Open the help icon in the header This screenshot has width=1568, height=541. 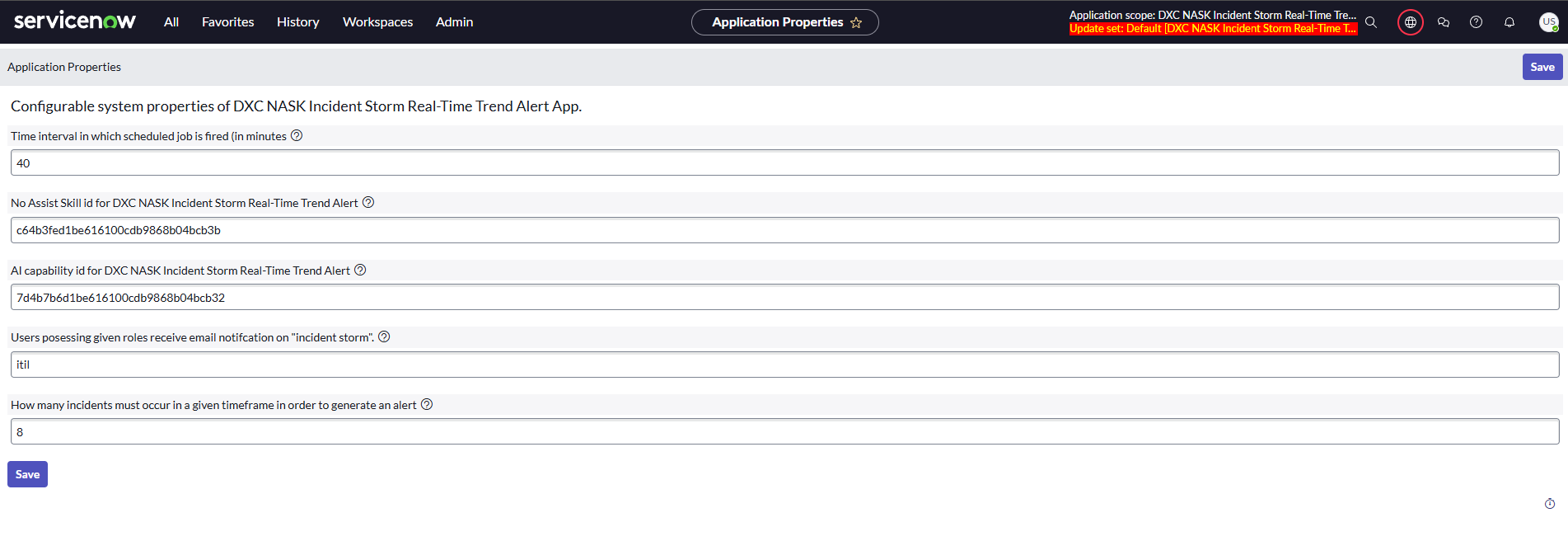tap(1476, 22)
